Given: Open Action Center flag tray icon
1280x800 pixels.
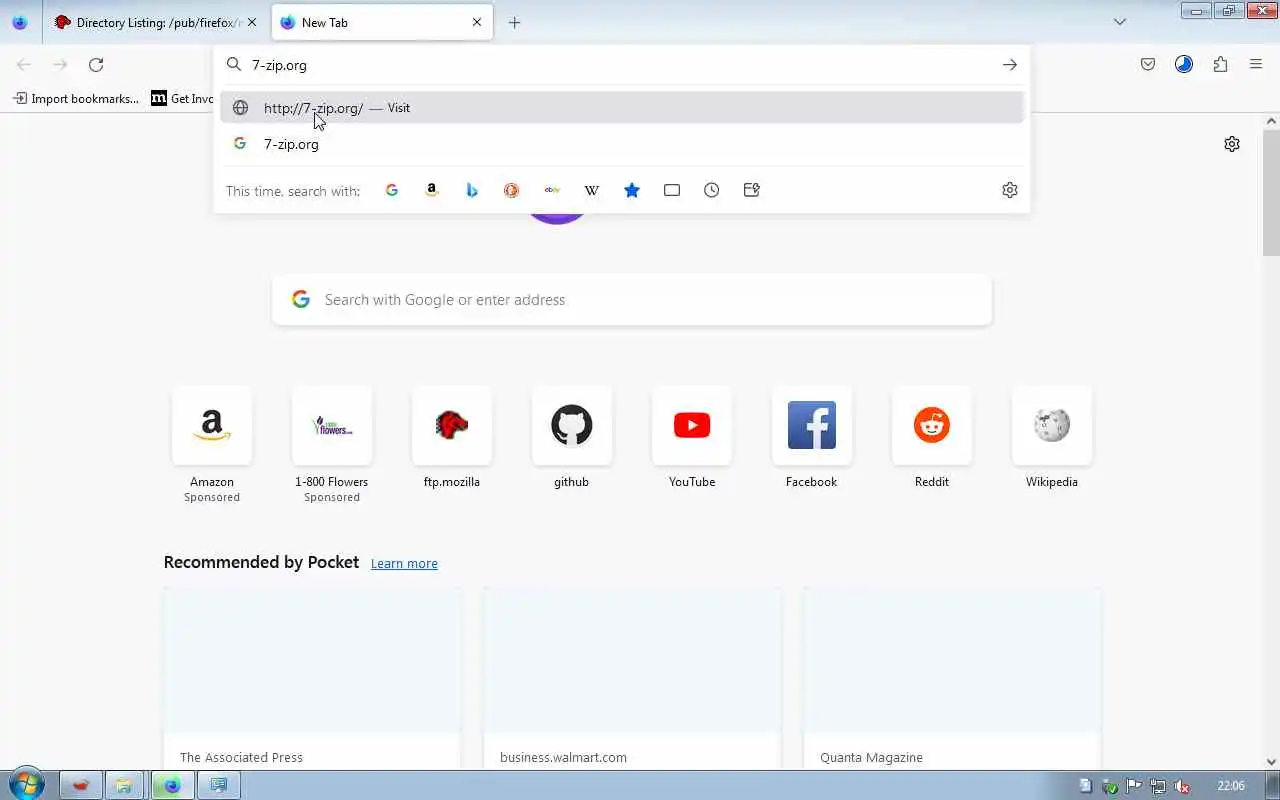Looking at the screenshot, I should coord(1134,786).
